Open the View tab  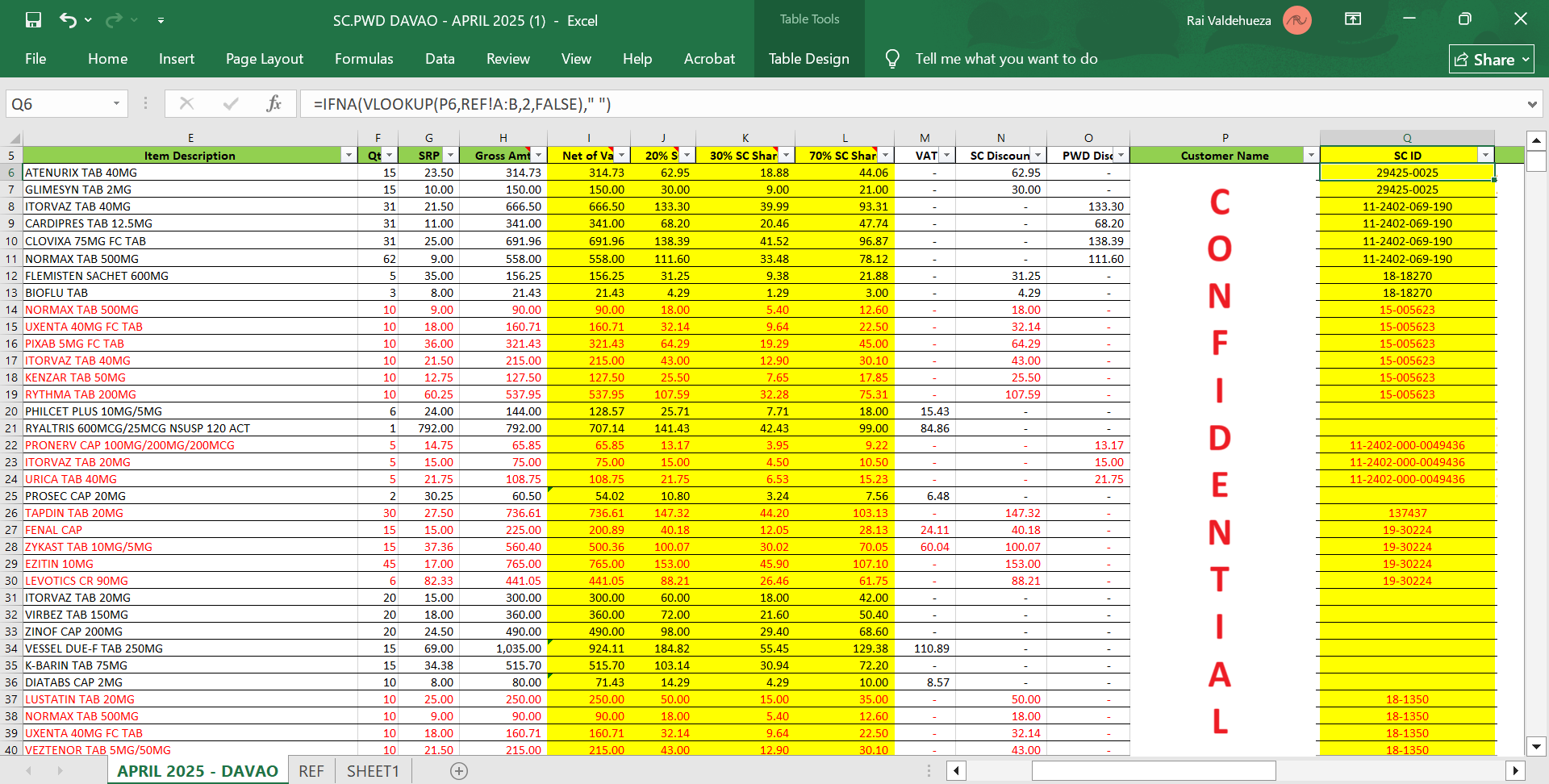coord(576,59)
